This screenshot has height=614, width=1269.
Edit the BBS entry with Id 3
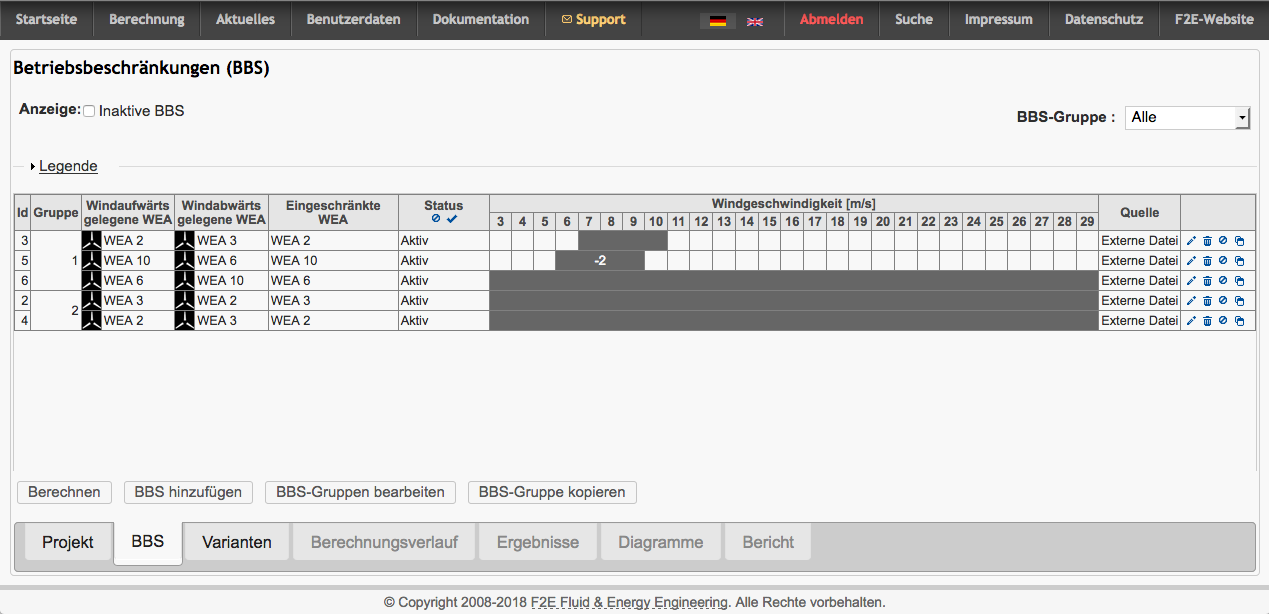pos(1191,240)
